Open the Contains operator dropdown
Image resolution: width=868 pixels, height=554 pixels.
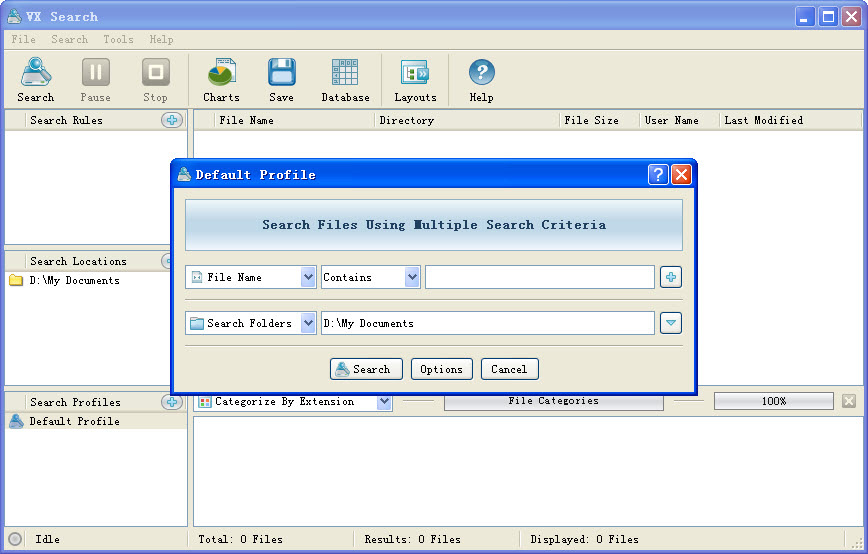pos(412,277)
